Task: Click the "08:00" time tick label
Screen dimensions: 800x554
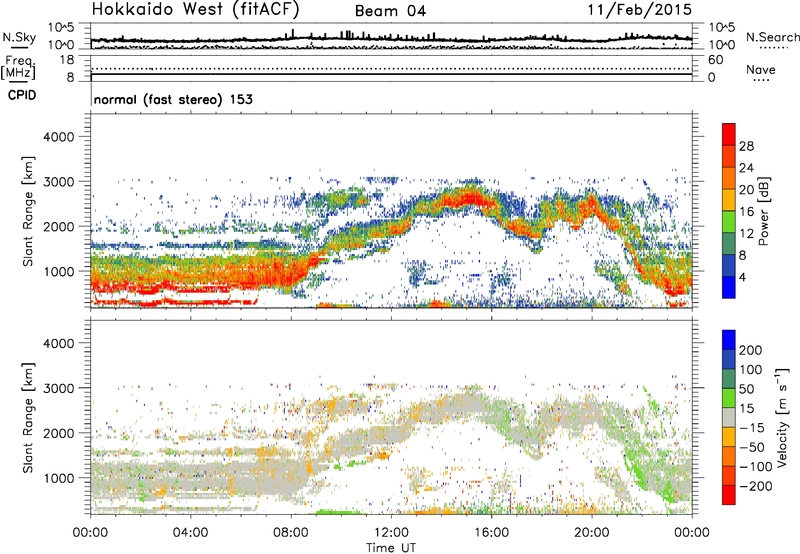Action: [291, 533]
